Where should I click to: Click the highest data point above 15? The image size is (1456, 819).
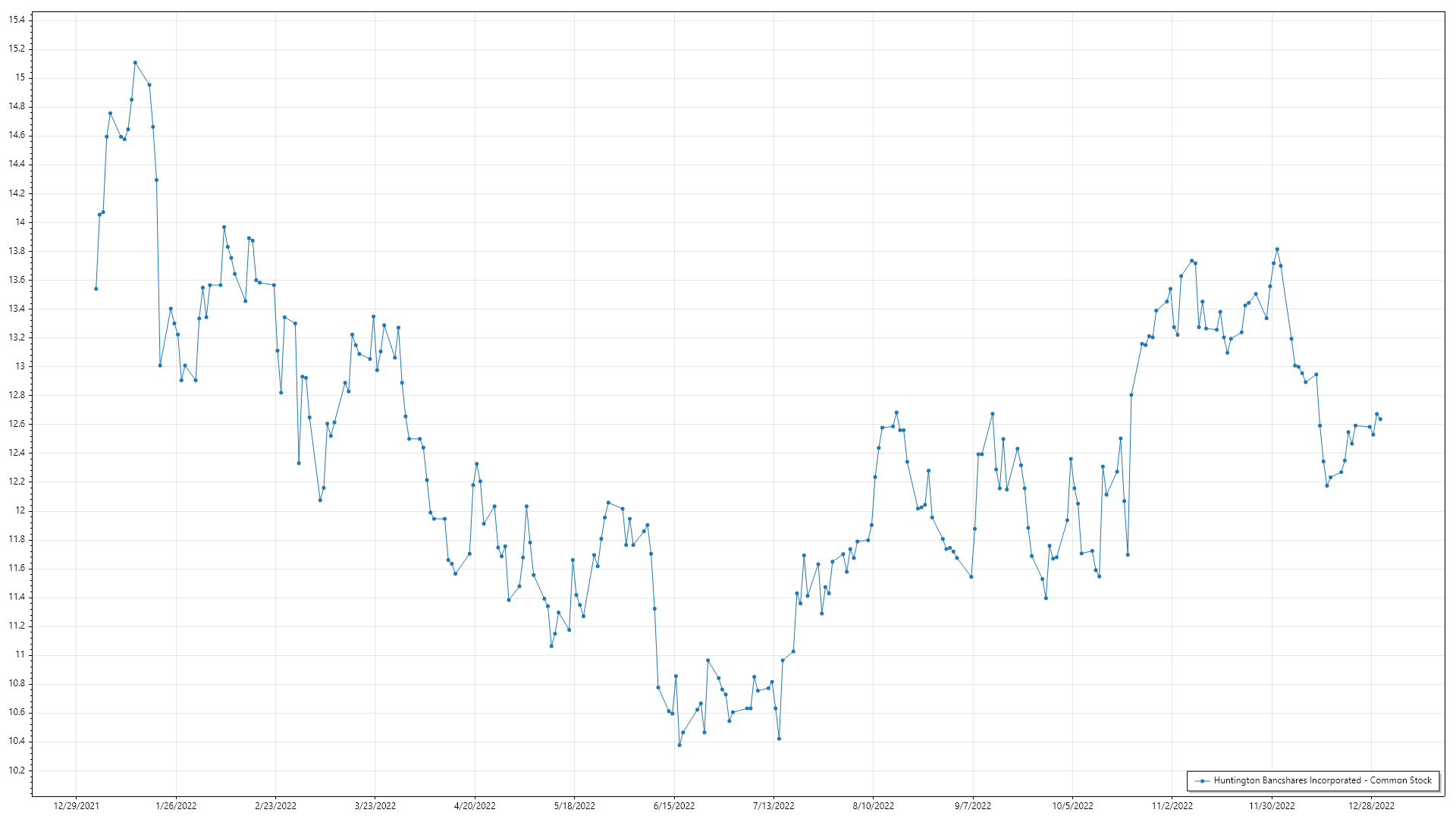pyautogui.click(x=135, y=63)
